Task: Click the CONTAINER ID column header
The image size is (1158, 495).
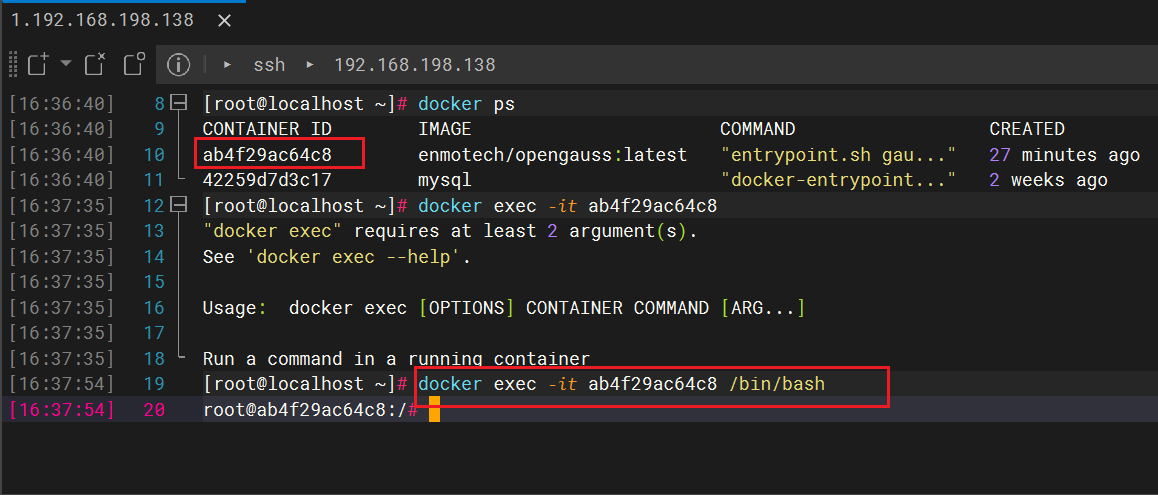Action: pyautogui.click(x=267, y=129)
